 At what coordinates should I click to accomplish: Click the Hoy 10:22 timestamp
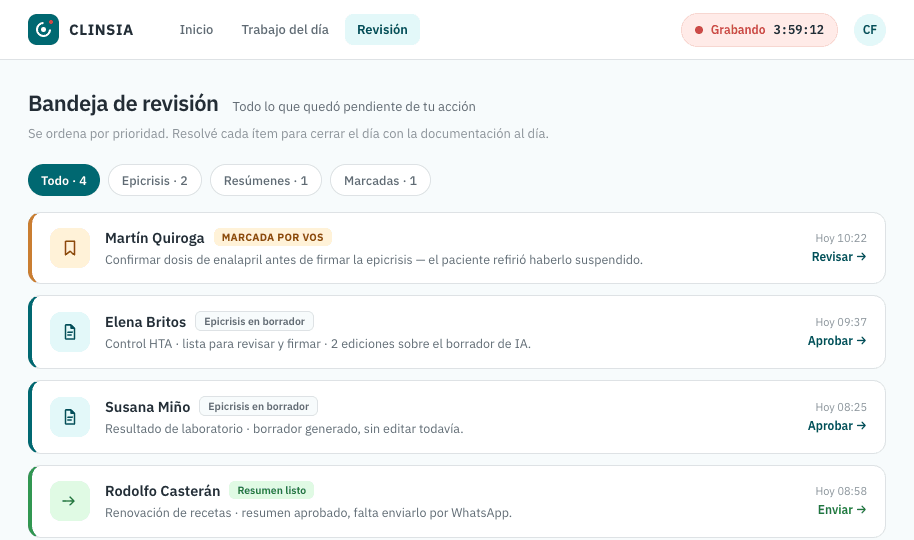click(x=841, y=238)
